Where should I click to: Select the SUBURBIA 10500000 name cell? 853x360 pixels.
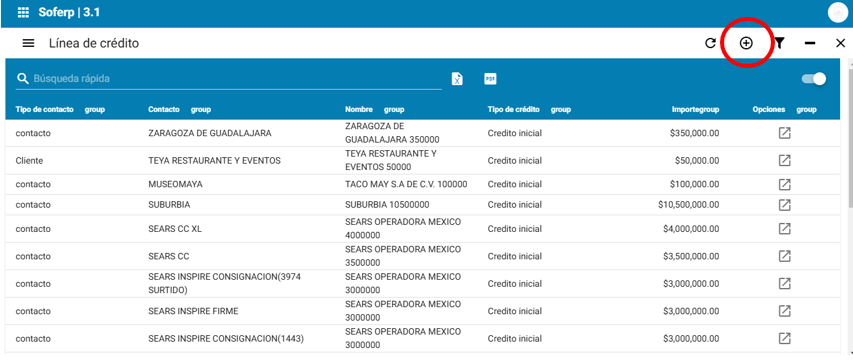point(387,205)
